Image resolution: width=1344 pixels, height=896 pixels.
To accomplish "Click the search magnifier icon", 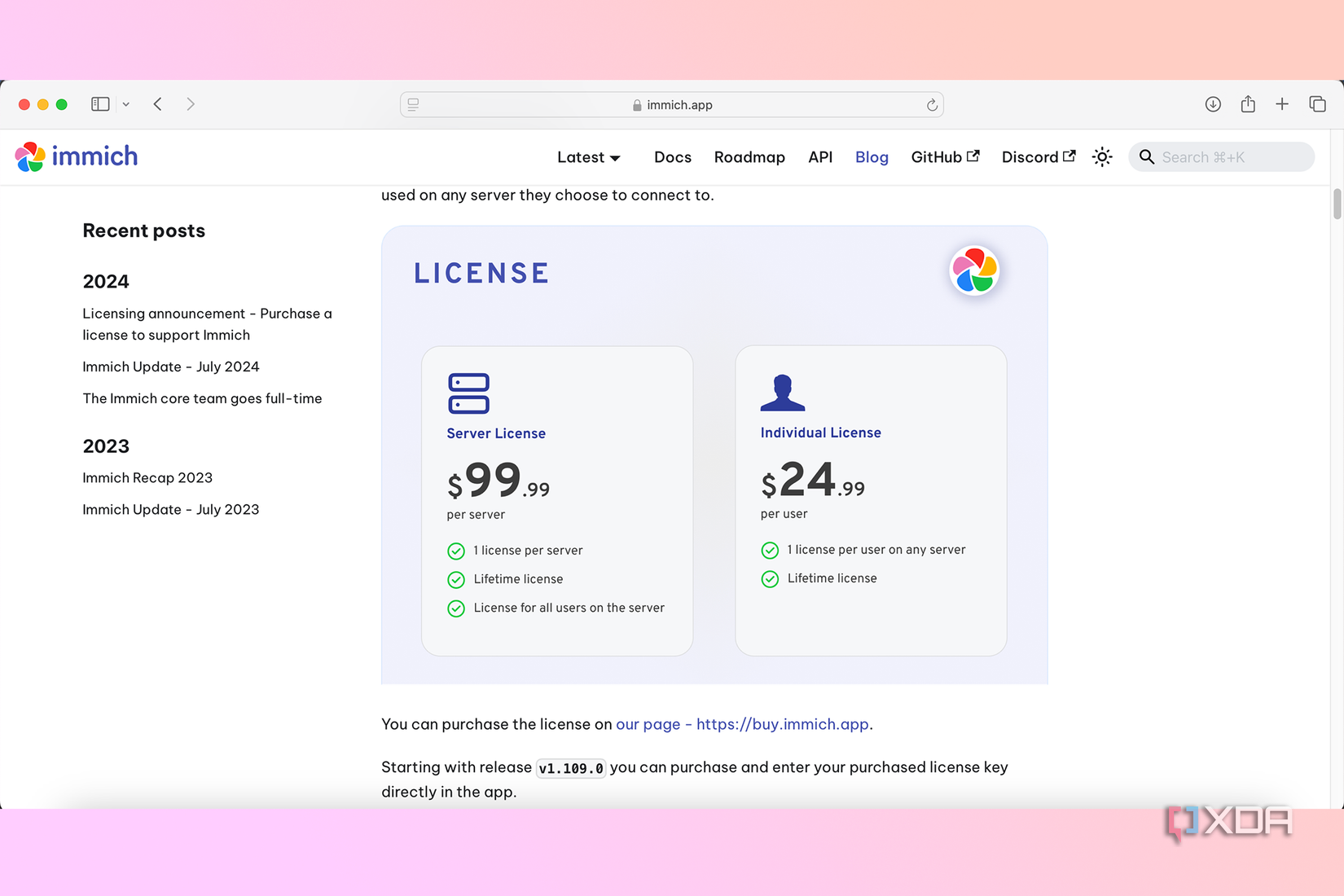I will click(x=1147, y=157).
